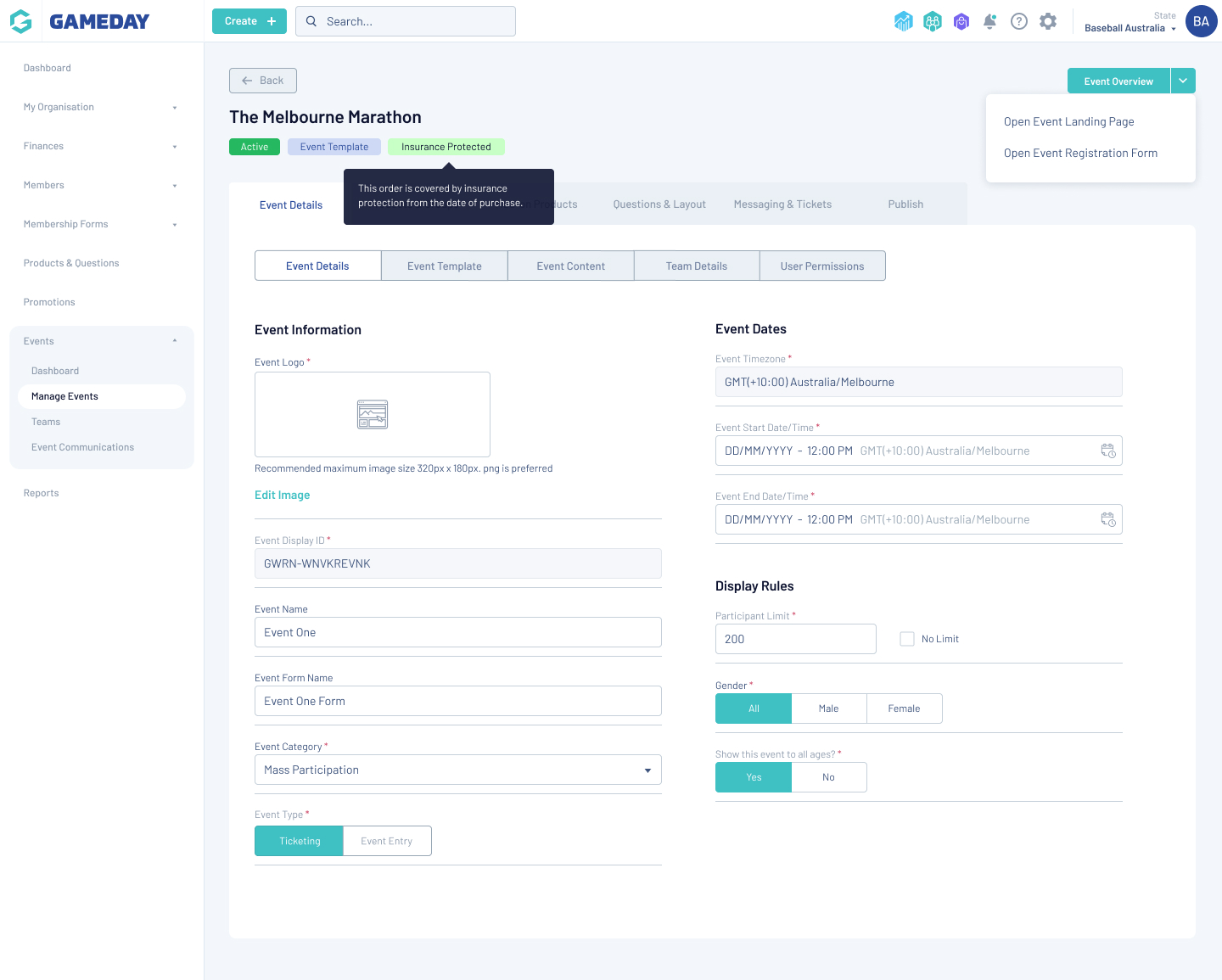Click the blue chart app icon

904,21
